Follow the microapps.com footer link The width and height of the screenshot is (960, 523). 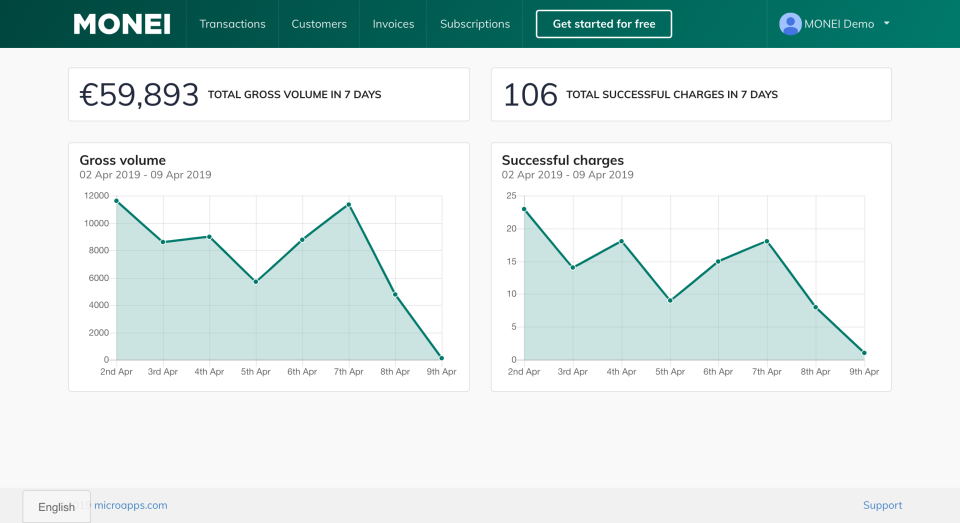point(131,505)
